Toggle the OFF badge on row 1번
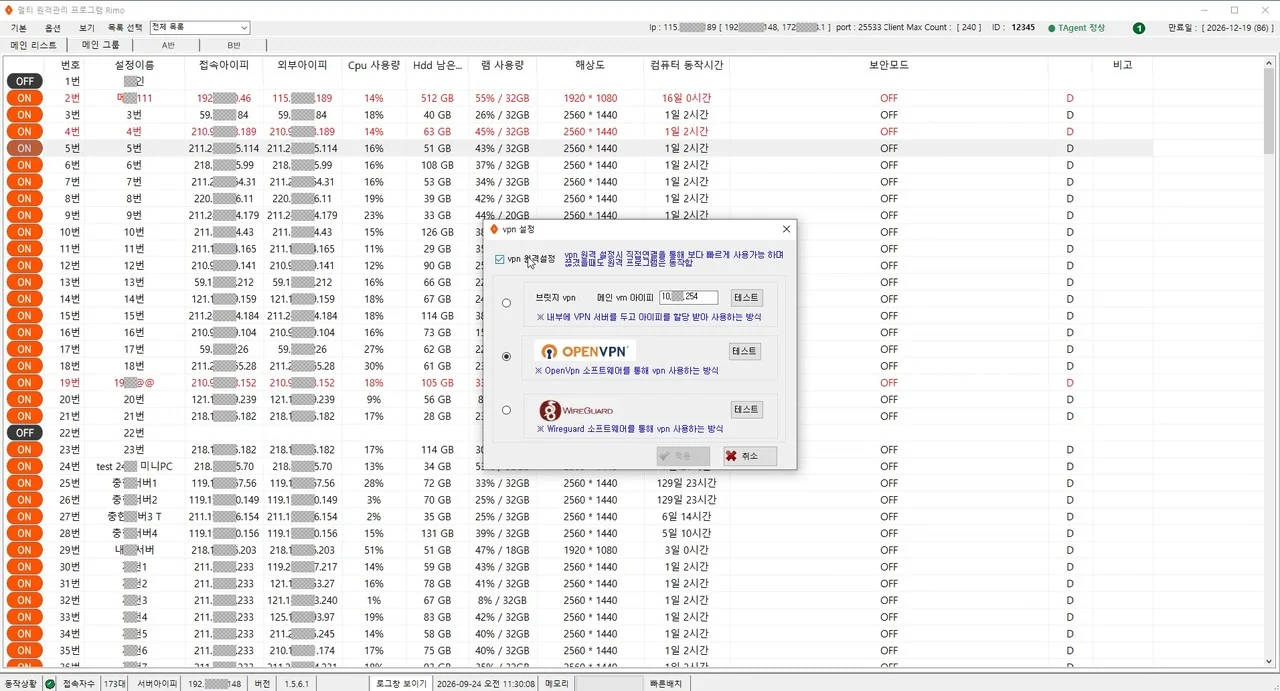 pos(24,81)
